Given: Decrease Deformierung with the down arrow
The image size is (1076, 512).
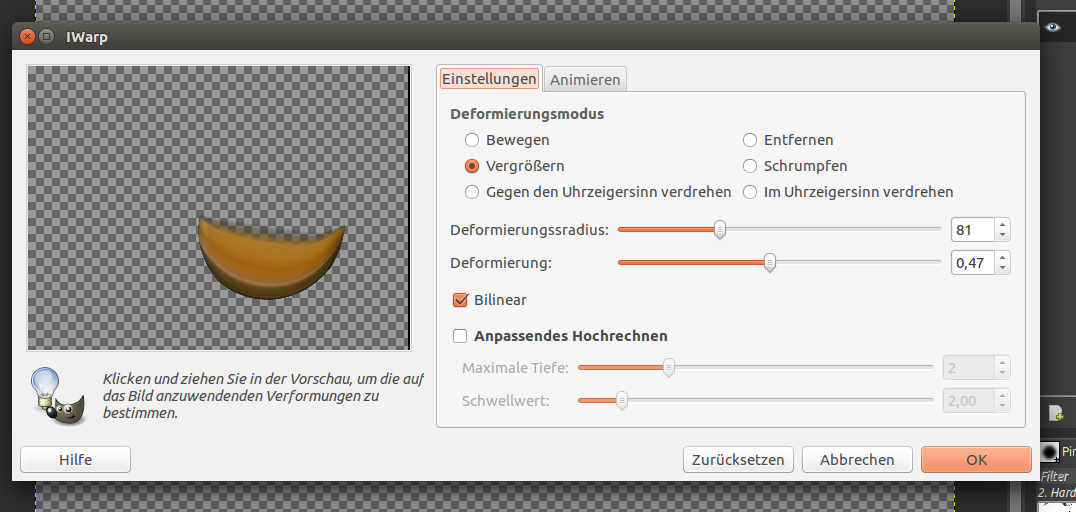Looking at the screenshot, I should click(1003, 268).
